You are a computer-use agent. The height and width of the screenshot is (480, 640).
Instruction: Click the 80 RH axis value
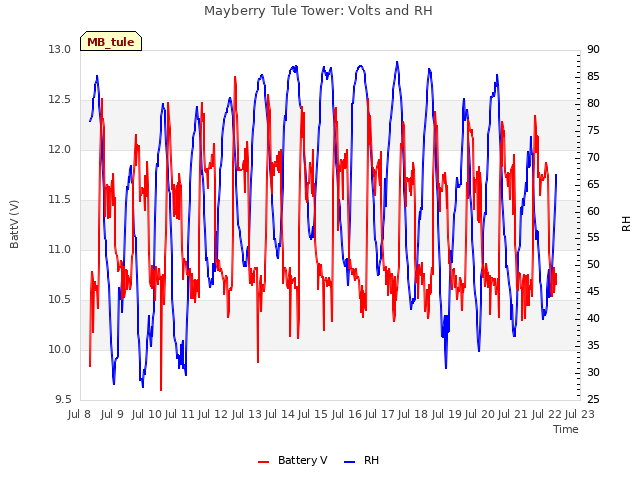[593, 103]
